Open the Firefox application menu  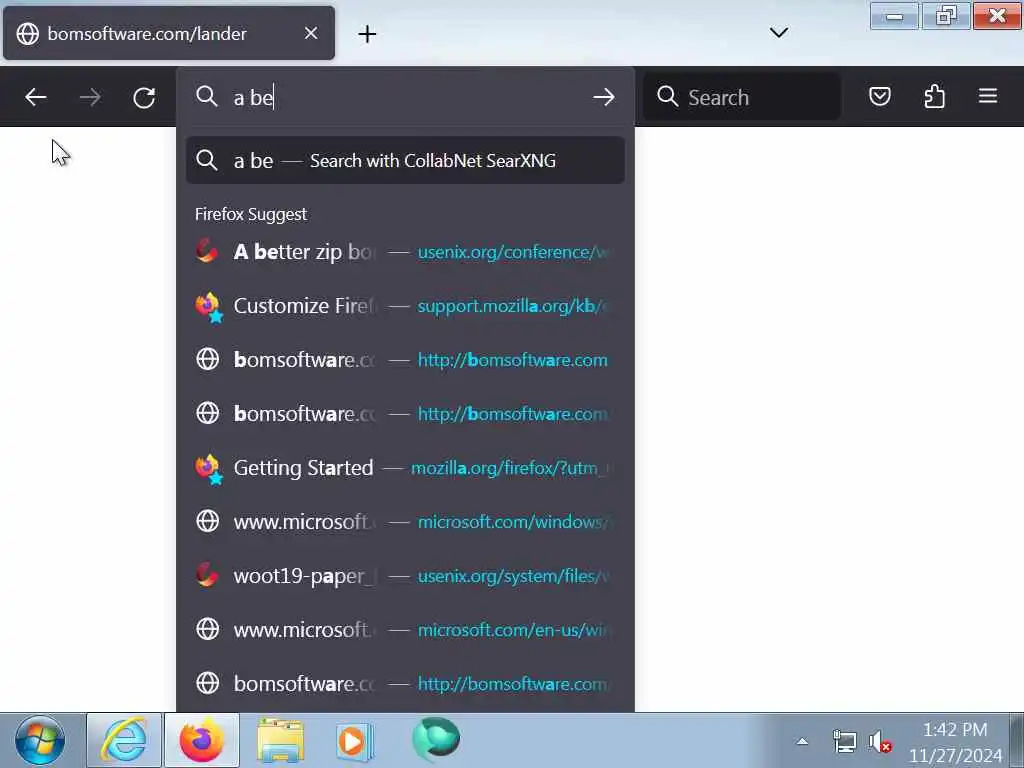[987, 97]
